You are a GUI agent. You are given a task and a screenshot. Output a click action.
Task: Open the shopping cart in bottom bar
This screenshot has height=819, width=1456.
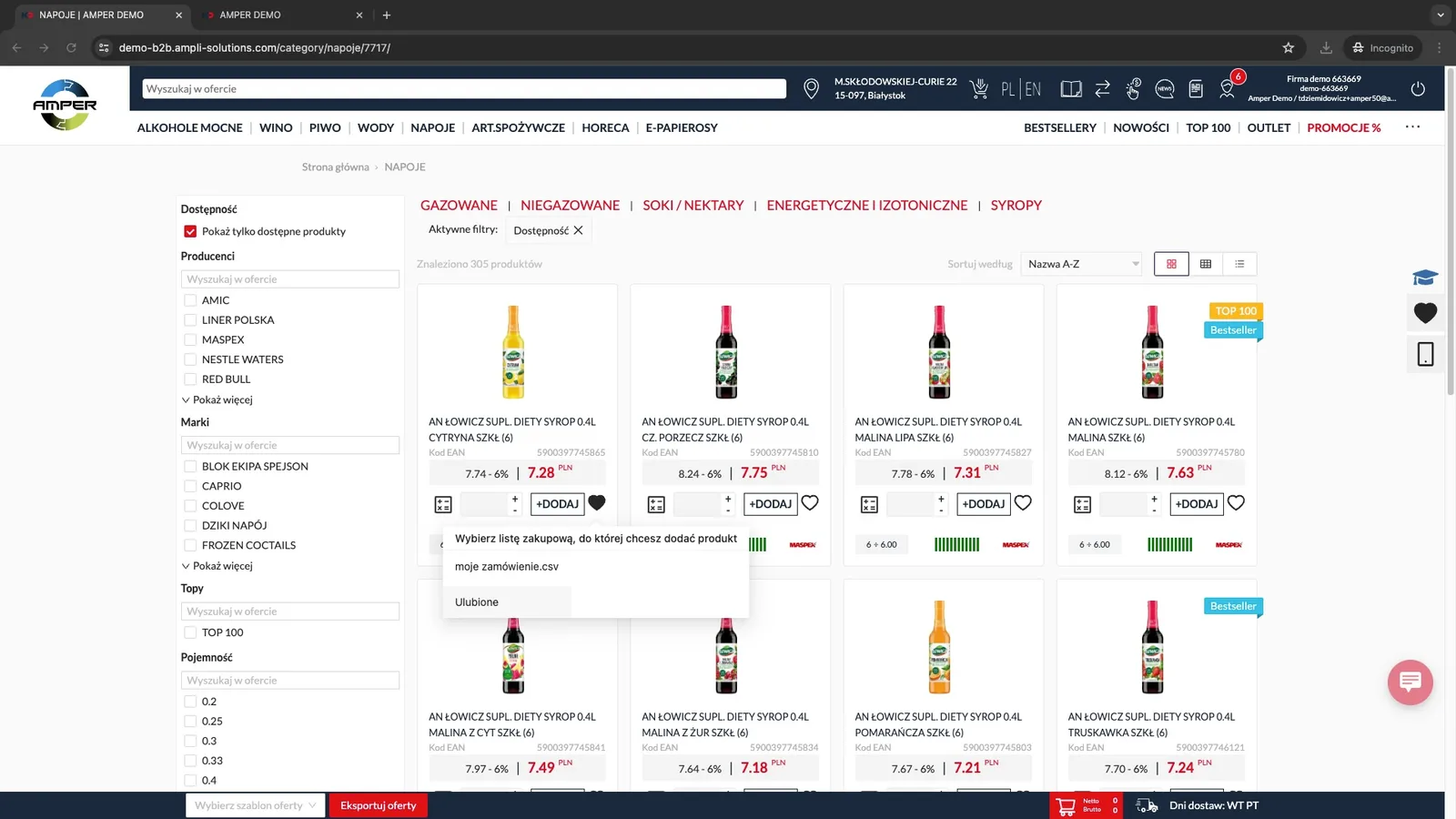click(x=1066, y=805)
